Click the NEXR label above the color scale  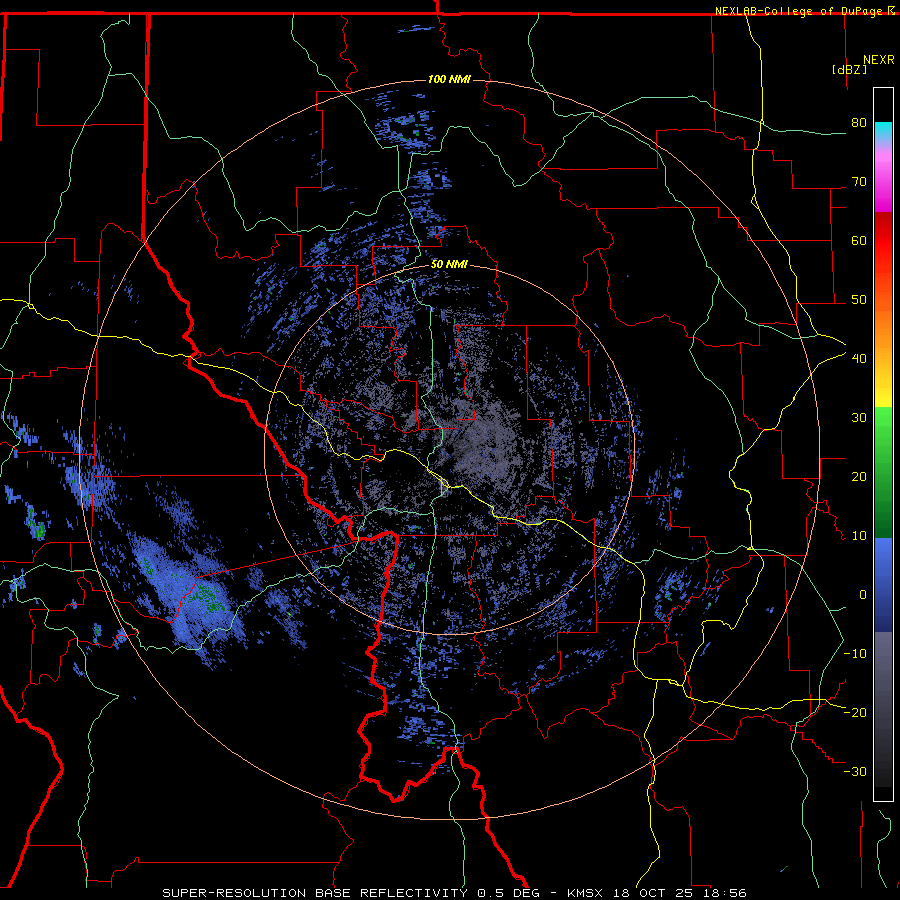pyautogui.click(x=879, y=60)
